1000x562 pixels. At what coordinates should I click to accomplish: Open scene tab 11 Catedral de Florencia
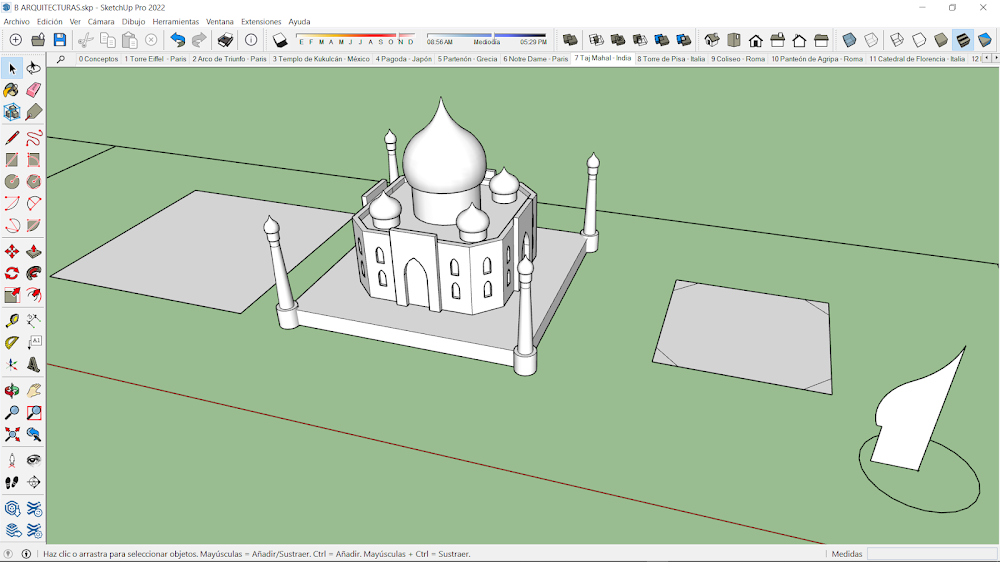pos(916,59)
